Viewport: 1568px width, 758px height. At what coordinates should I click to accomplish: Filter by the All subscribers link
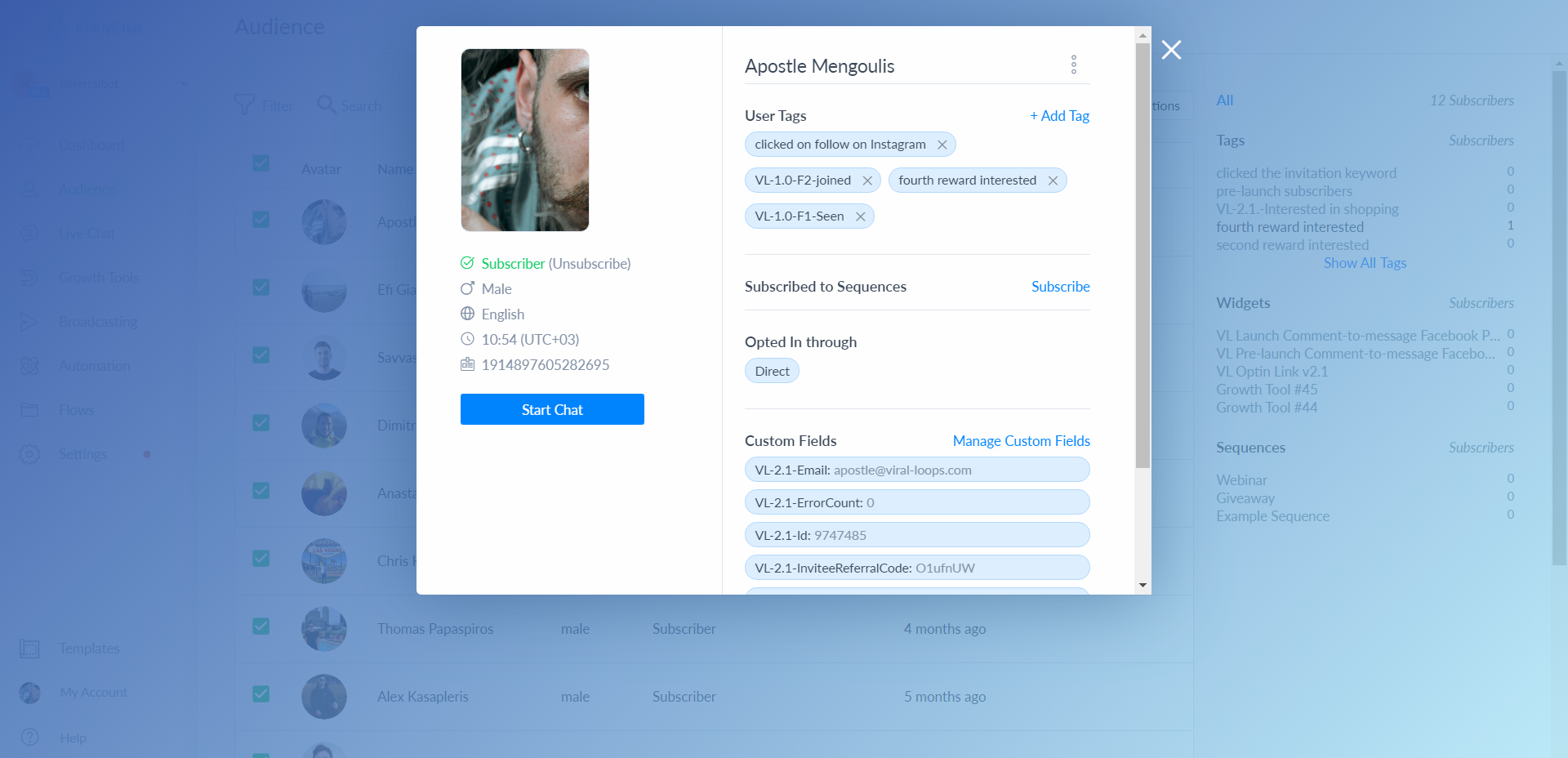tap(1224, 100)
